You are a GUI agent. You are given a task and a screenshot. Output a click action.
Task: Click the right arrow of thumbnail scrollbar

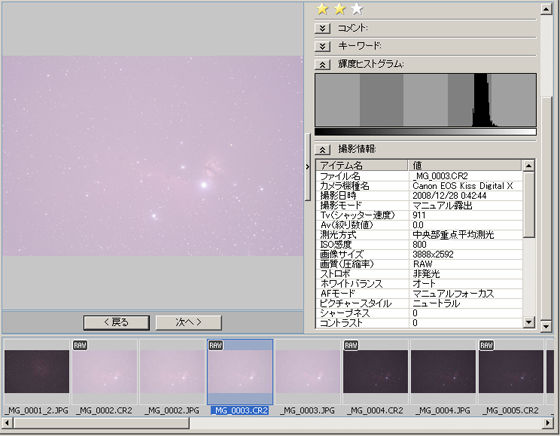click(548, 423)
